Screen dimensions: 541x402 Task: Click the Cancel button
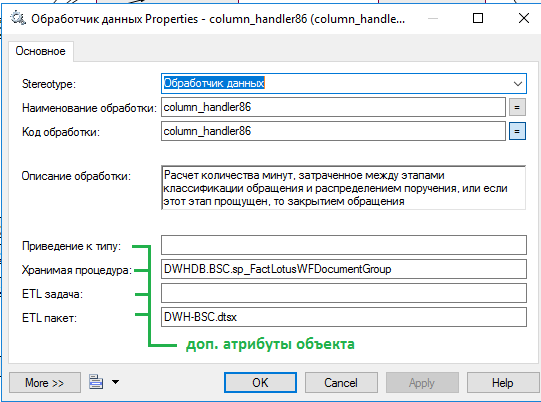341,382
